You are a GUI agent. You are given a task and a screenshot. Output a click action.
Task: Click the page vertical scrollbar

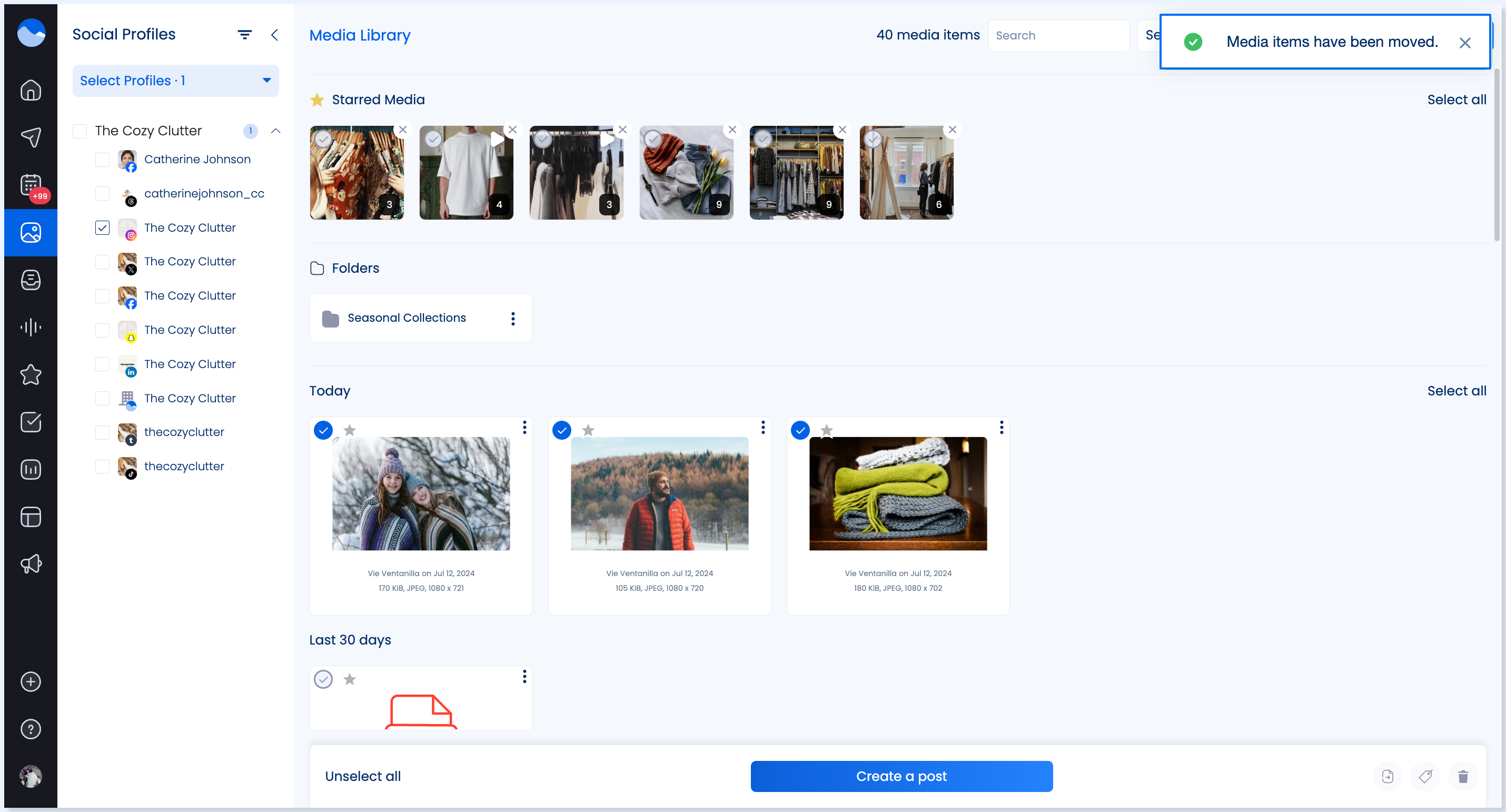point(1497,155)
